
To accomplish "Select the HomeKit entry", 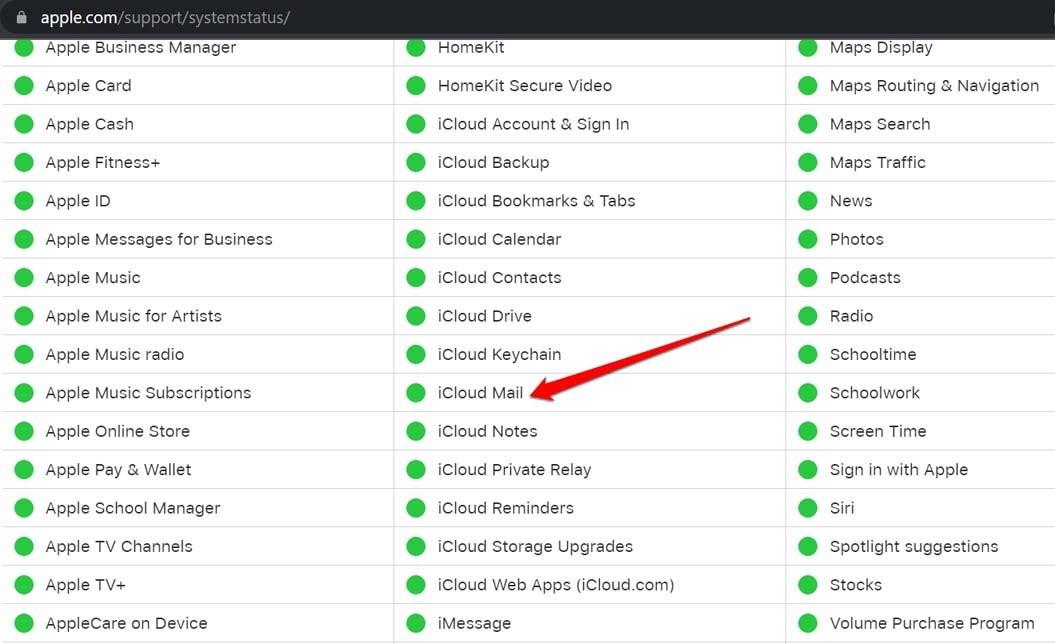I will 471,48.
